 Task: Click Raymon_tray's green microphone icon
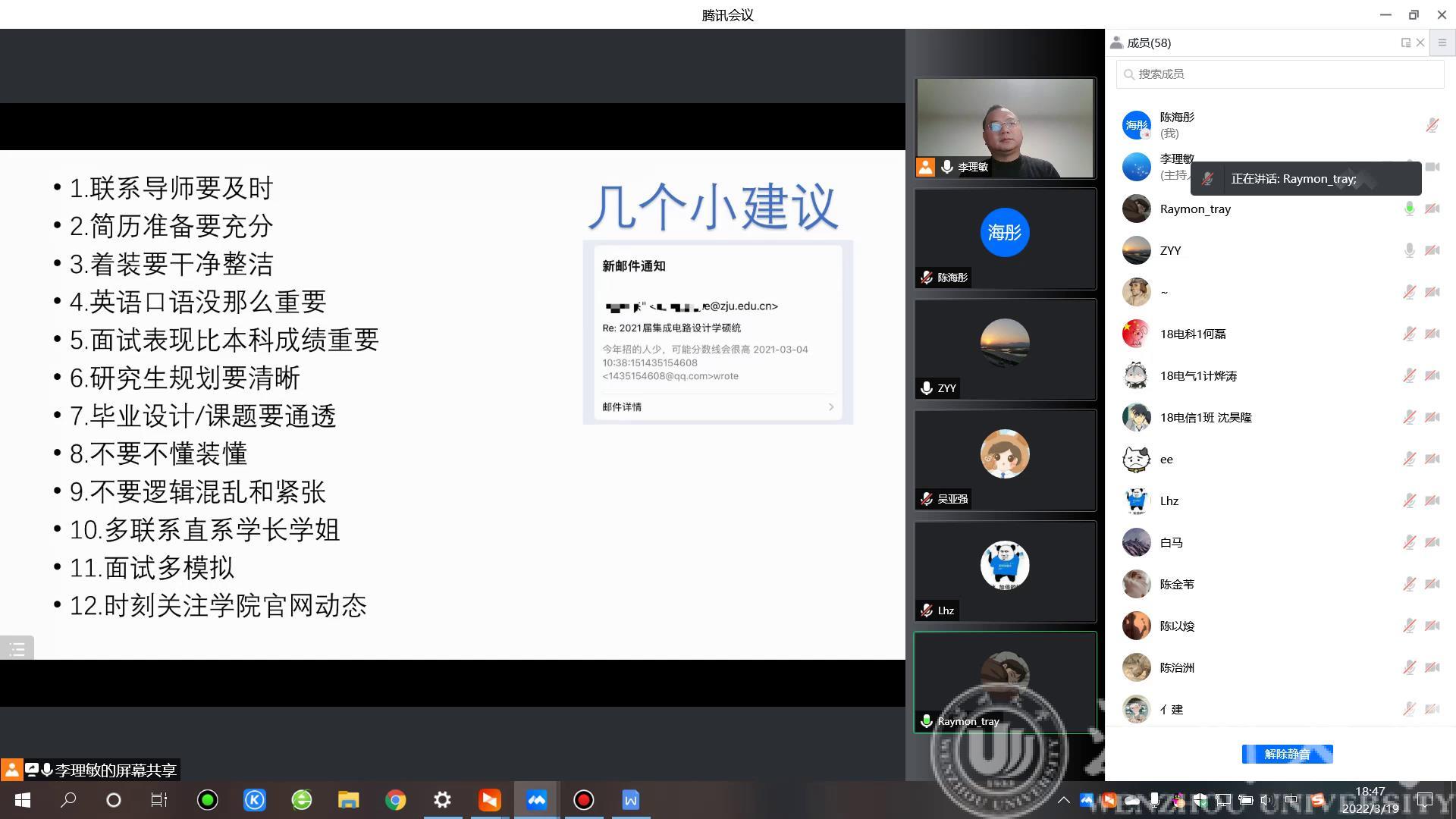tap(1409, 209)
